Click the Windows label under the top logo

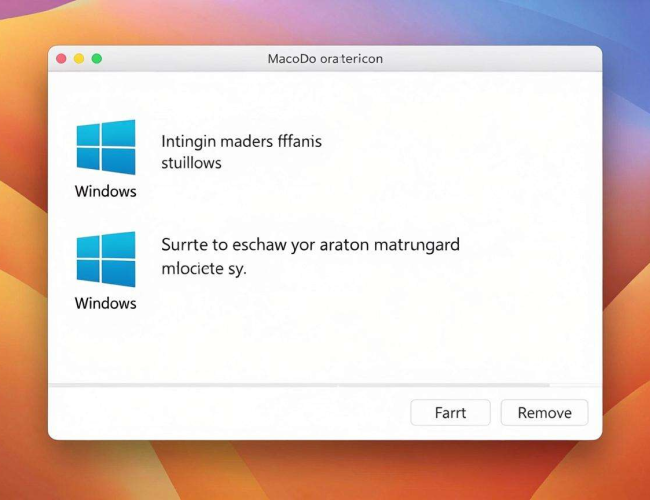(x=106, y=191)
